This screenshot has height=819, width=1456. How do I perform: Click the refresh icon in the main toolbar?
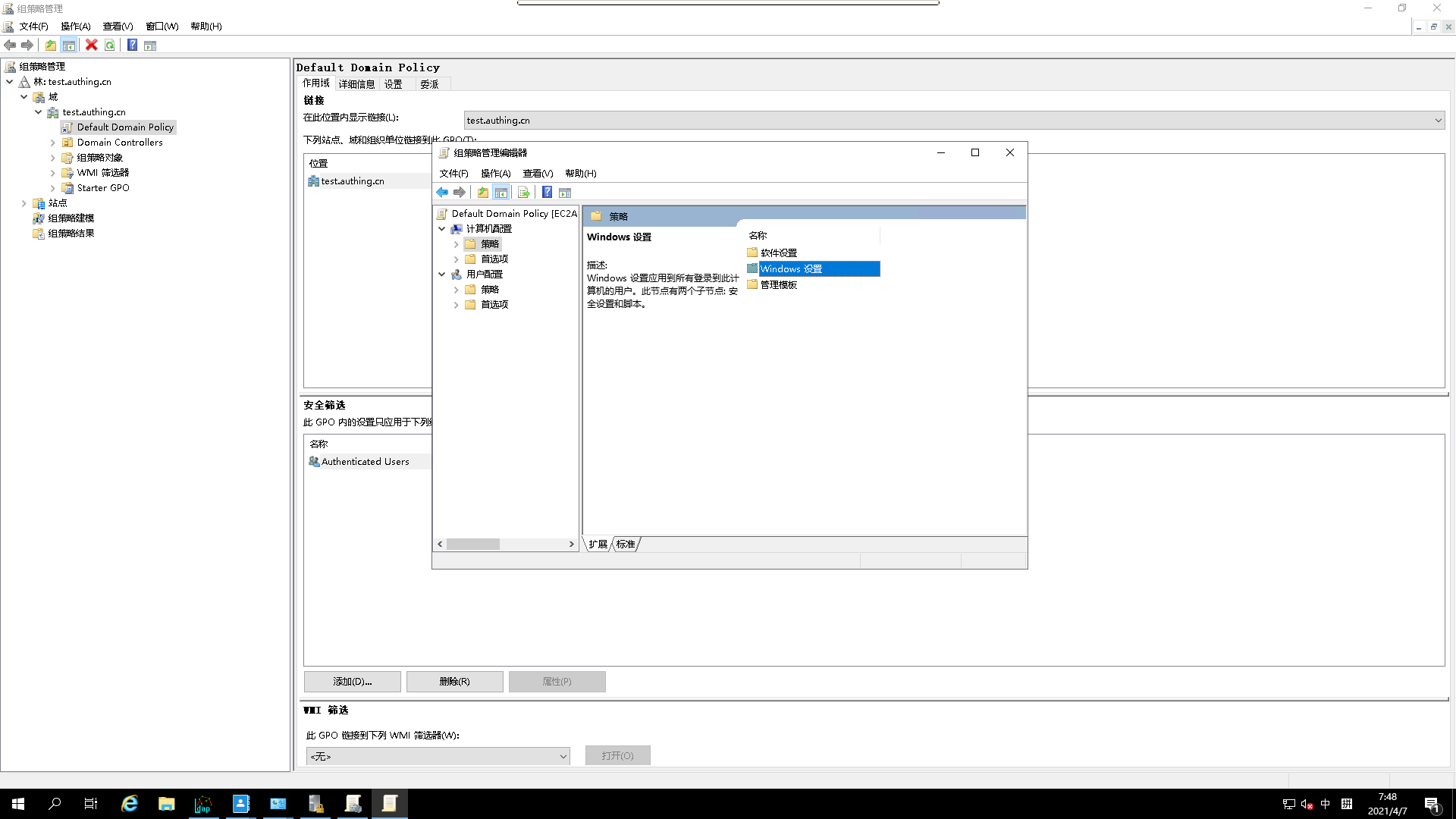(x=110, y=45)
